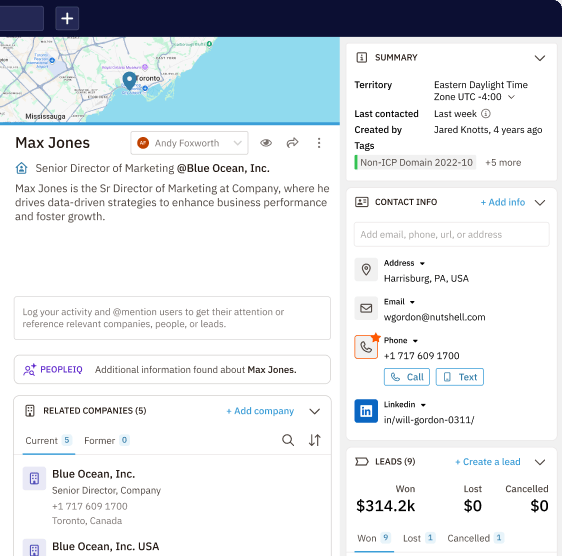This screenshot has height=556, width=562.
Task: Collapse the Related Companies section
Action: (315, 411)
